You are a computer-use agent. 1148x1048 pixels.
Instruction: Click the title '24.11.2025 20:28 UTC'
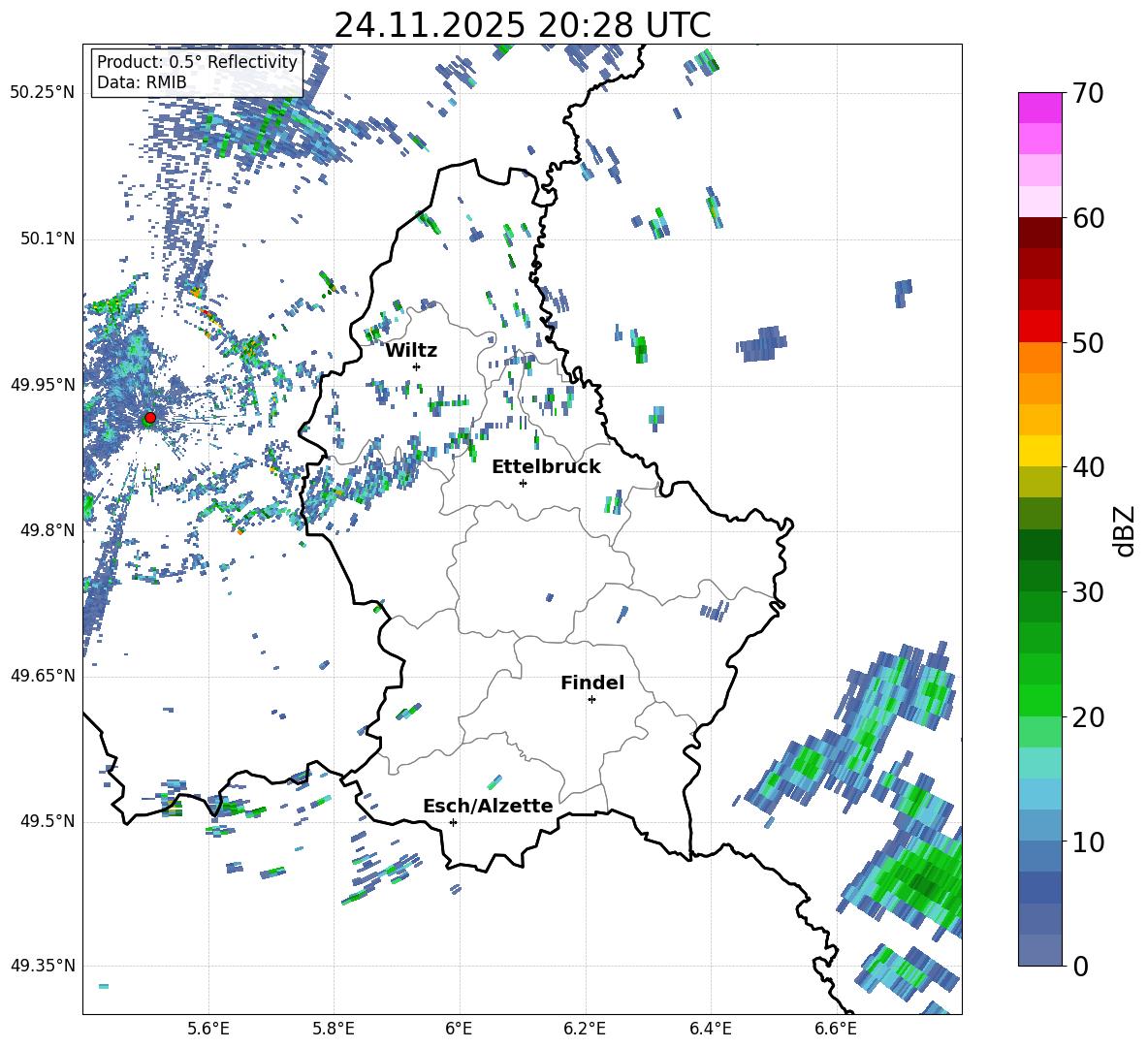[x=523, y=25]
